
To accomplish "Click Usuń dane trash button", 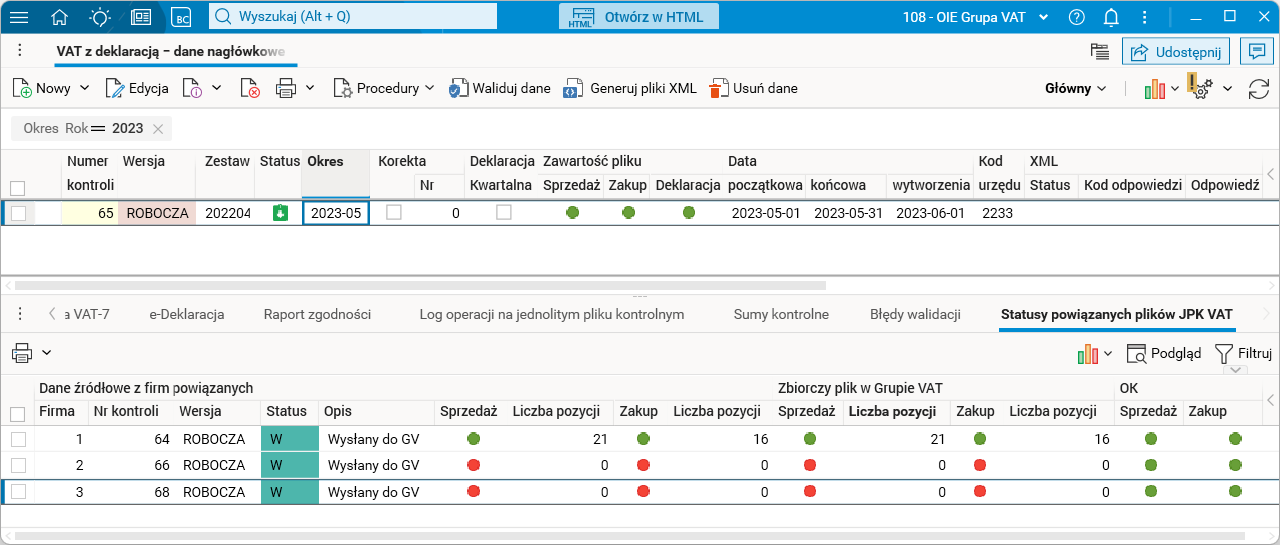I will point(753,88).
